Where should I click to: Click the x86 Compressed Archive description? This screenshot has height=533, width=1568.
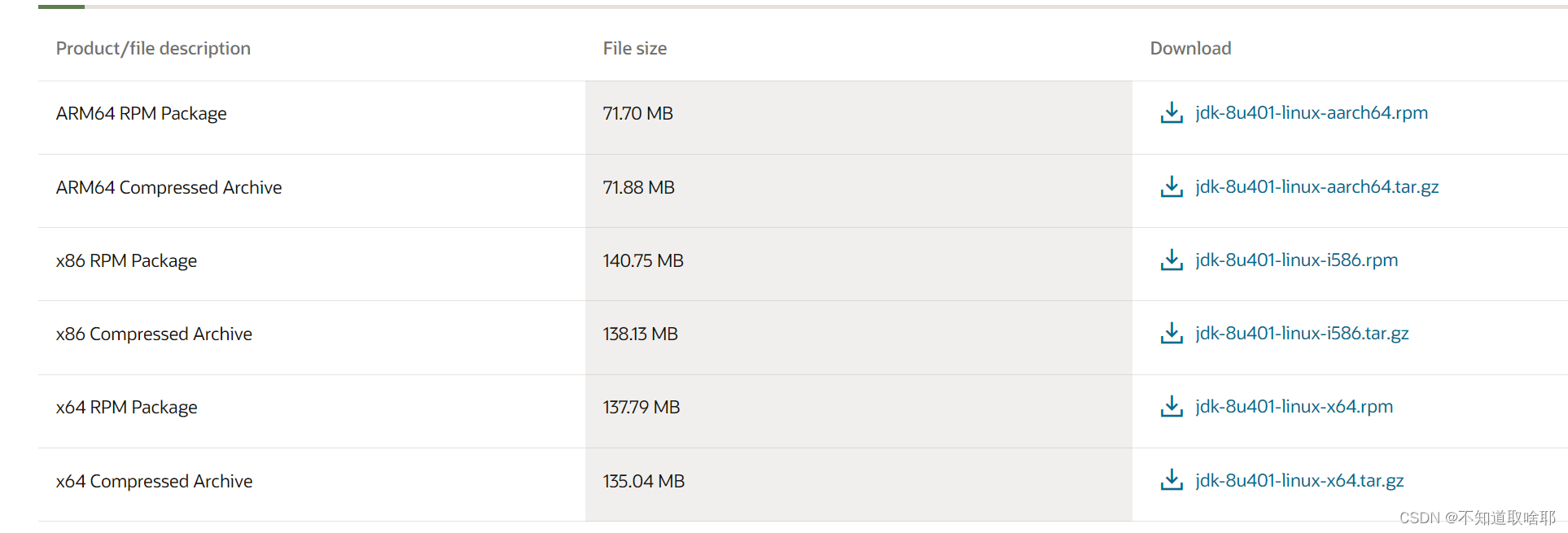[154, 334]
